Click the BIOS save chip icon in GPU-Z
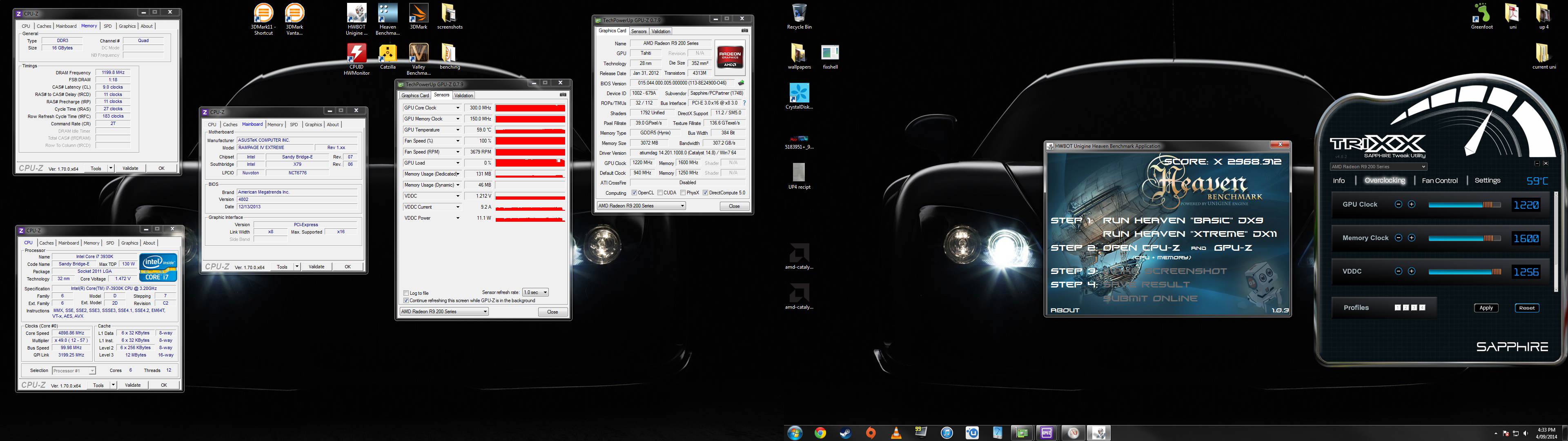Viewport: 1568px width, 441px height. pyautogui.click(x=741, y=83)
